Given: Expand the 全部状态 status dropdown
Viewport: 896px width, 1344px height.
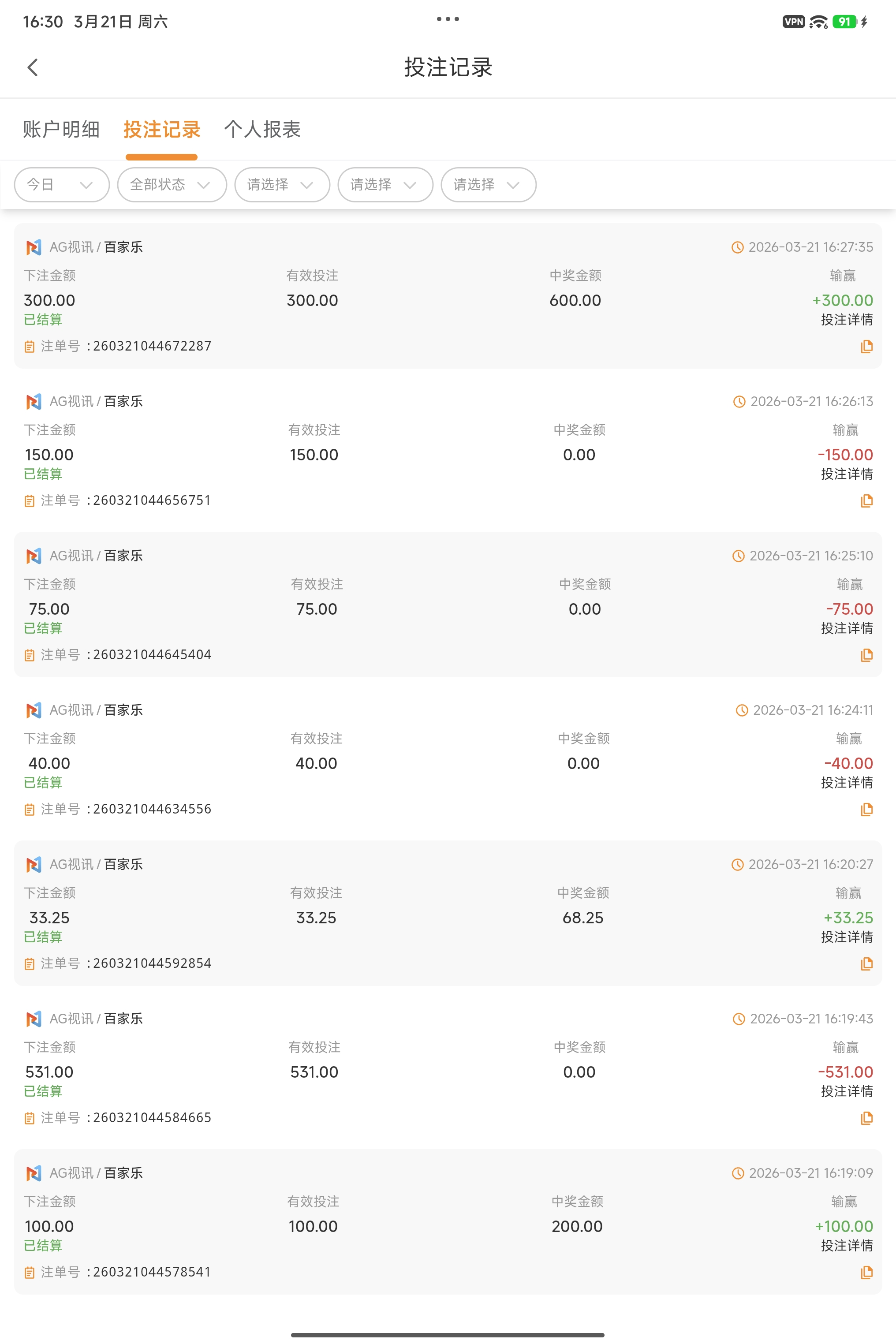Looking at the screenshot, I should (x=172, y=185).
